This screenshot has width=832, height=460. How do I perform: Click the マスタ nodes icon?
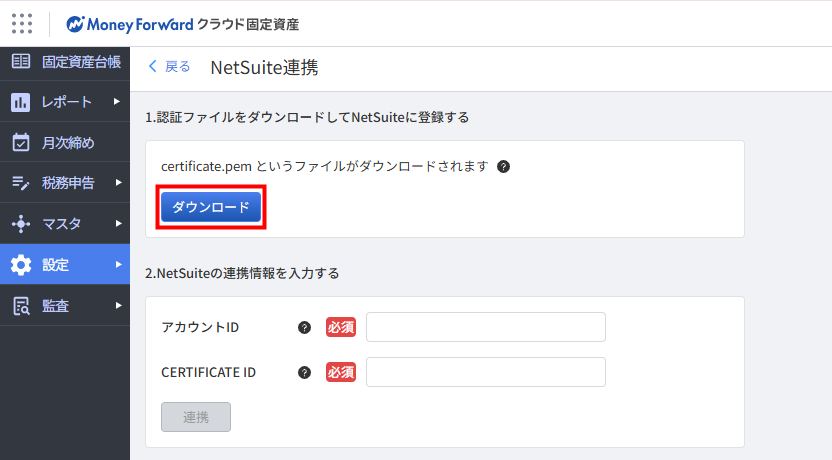tap(21, 223)
